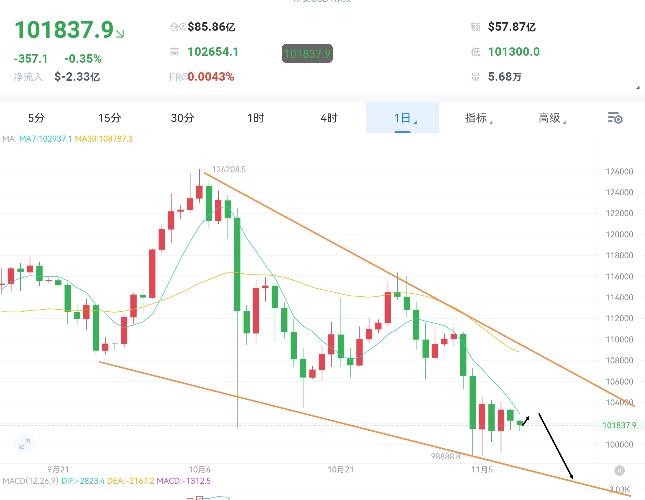Click the round icon near the 11月5 axis
The image size is (645, 500).
click(619, 470)
